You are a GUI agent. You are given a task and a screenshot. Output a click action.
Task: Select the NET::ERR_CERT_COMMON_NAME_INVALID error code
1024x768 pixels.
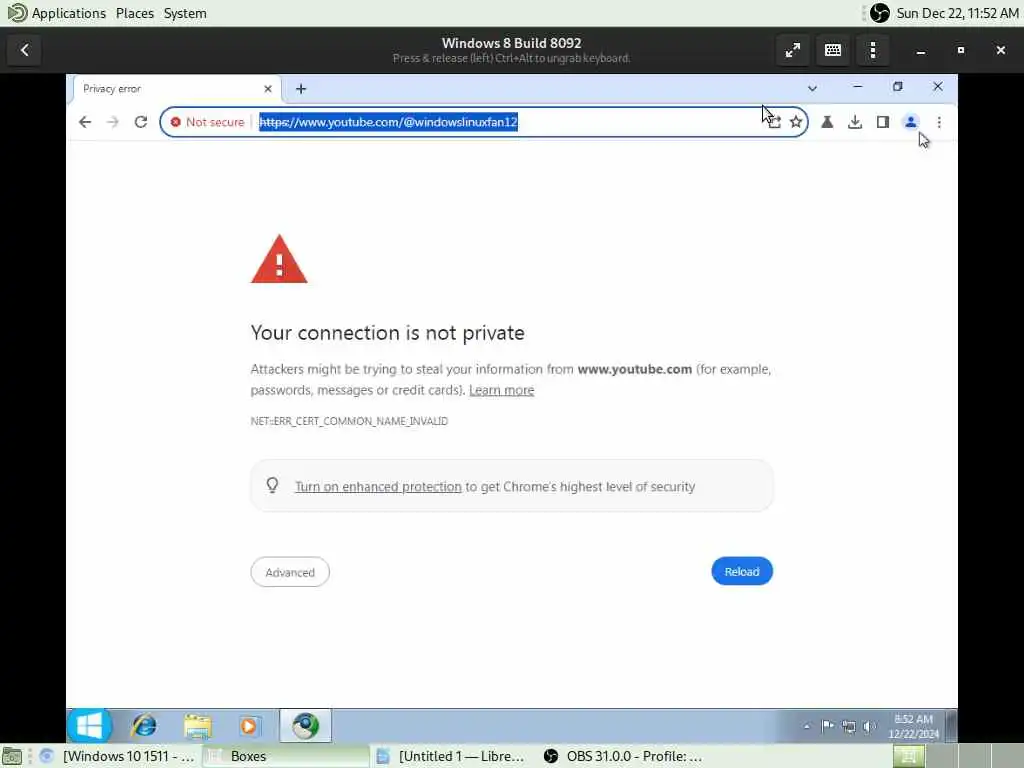pyautogui.click(x=349, y=421)
